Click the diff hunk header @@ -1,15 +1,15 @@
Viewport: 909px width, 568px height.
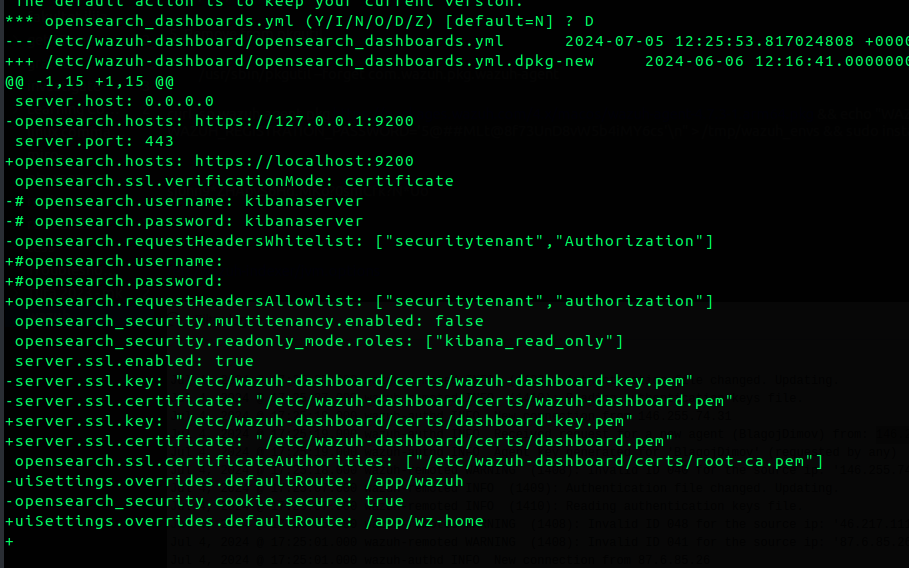[89, 81]
